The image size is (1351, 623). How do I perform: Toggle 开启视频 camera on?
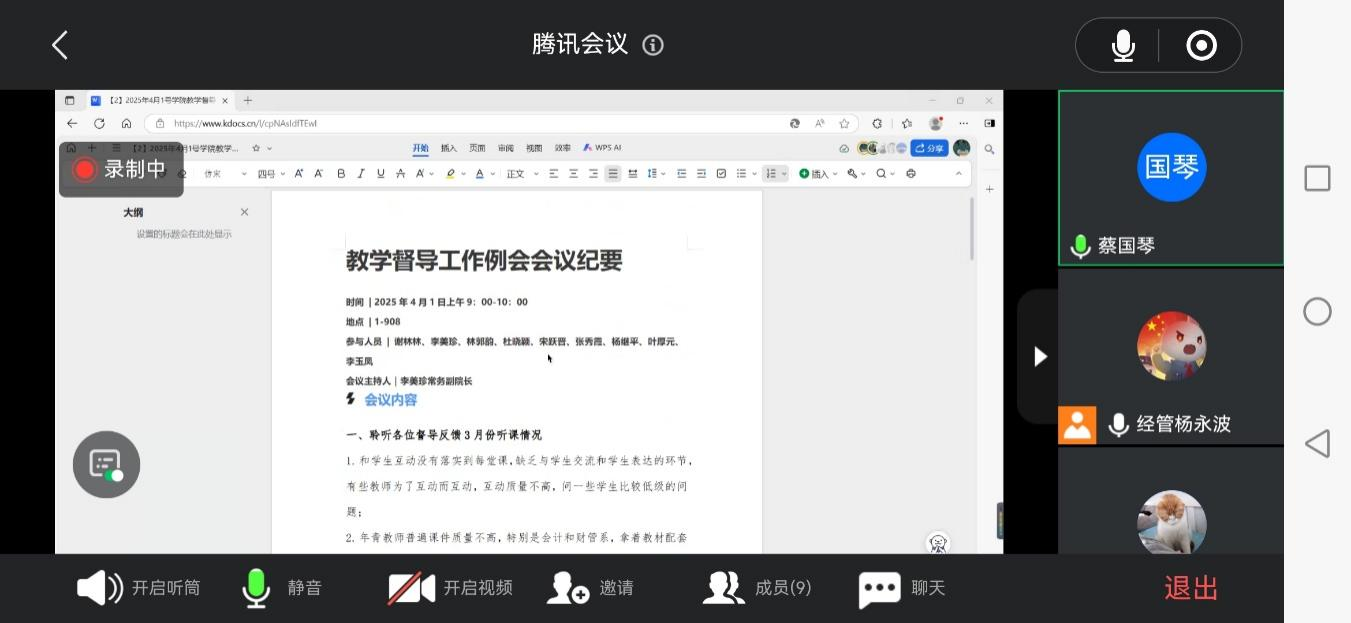(x=411, y=588)
